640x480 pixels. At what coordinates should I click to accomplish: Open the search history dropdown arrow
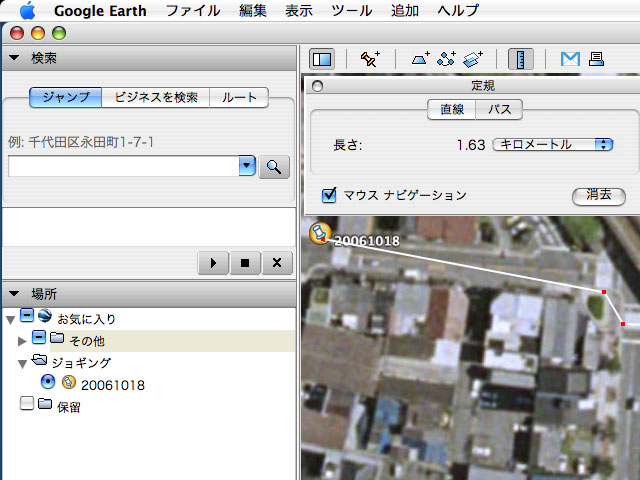pyautogui.click(x=247, y=166)
